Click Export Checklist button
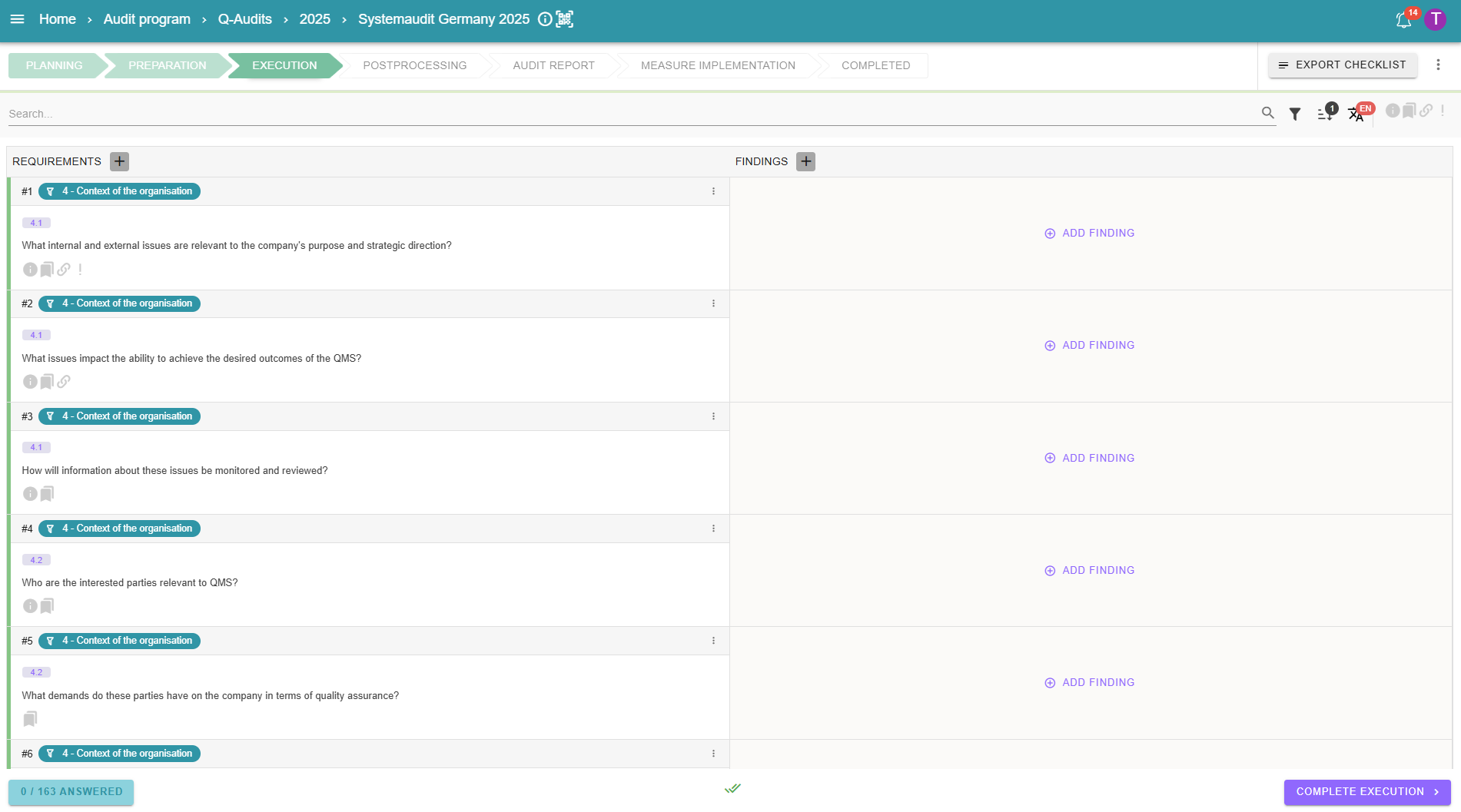This screenshot has width=1461, height=812. [1342, 65]
